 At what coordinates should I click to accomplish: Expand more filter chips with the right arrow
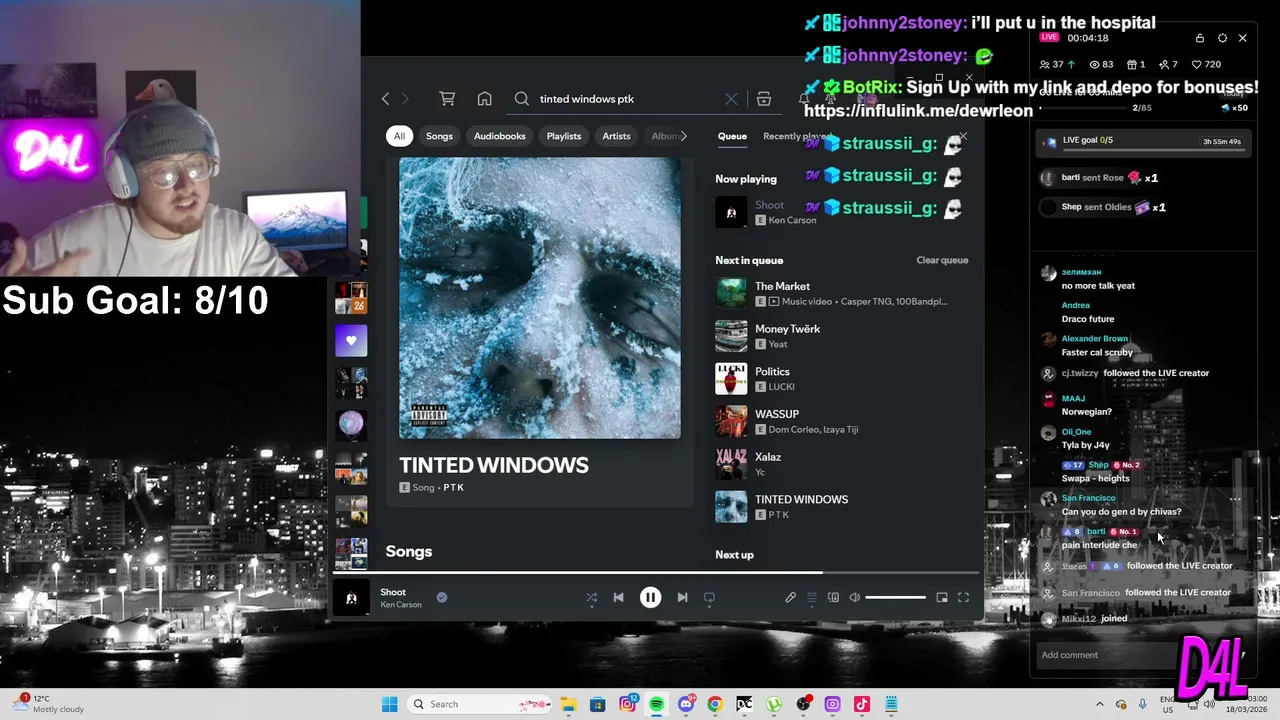[683, 136]
